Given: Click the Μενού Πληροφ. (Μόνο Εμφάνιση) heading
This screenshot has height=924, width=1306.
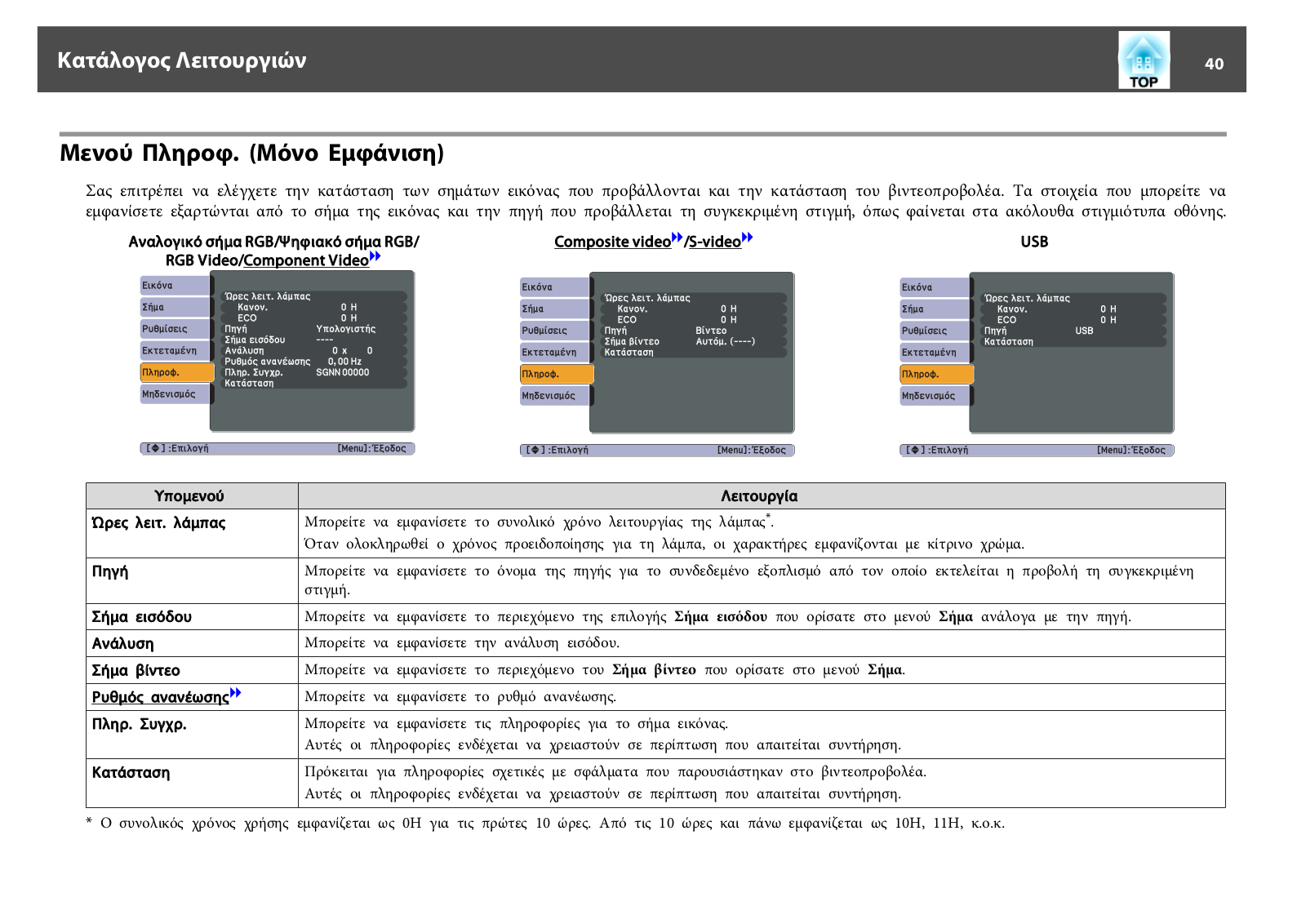Looking at the screenshot, I should coord(251,153).
